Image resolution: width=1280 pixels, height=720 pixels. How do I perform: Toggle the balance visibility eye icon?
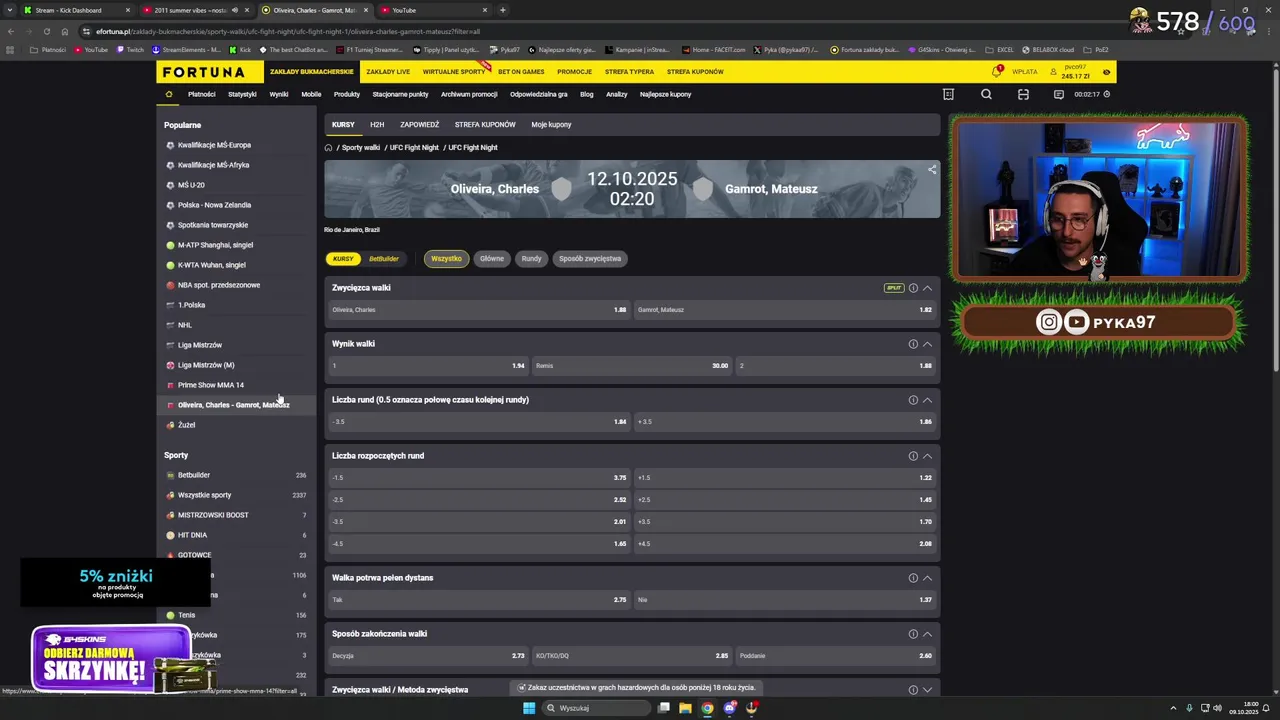pyautogui.click(x=1106, y=72)
